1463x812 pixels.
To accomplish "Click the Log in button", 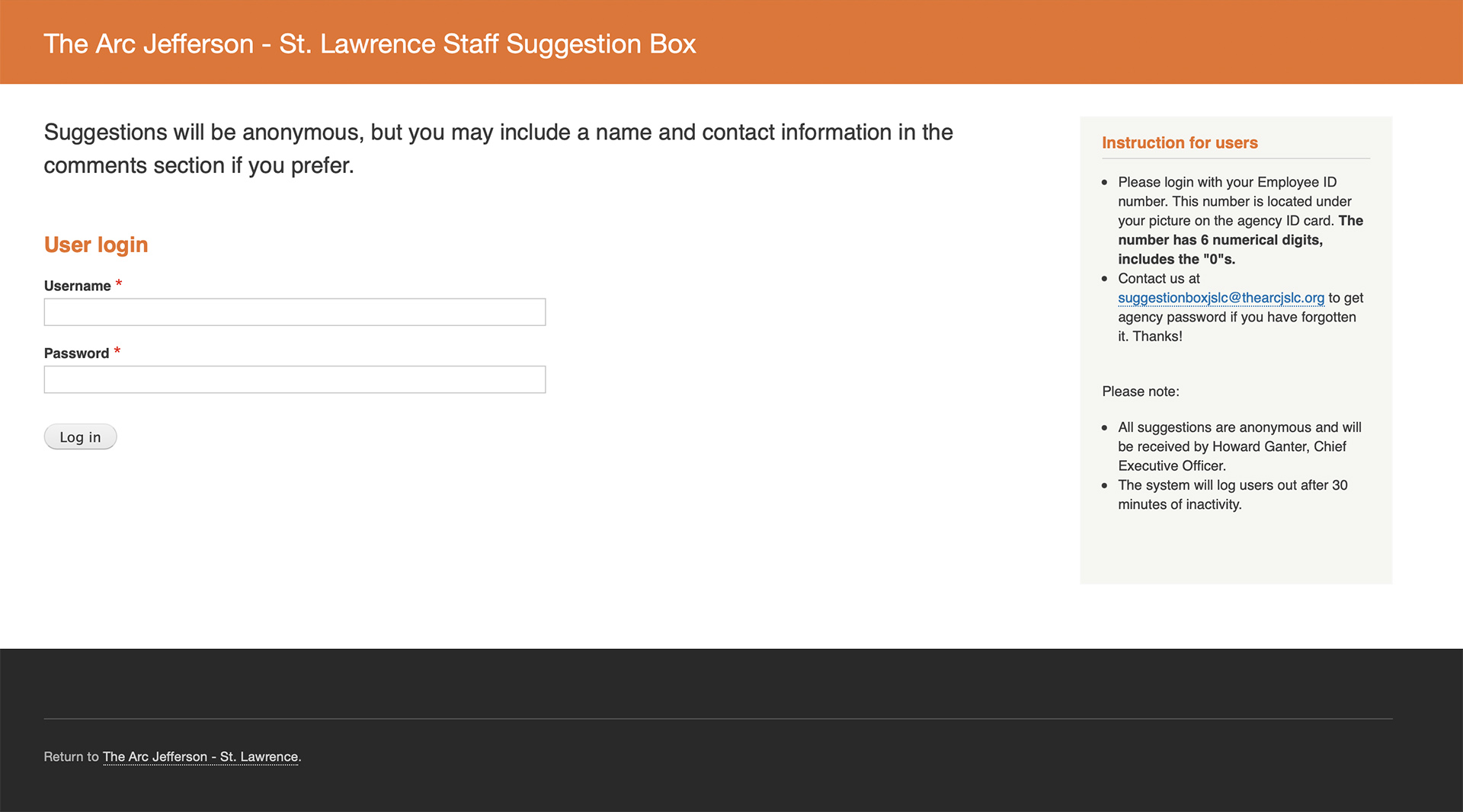I will (80, 436).
